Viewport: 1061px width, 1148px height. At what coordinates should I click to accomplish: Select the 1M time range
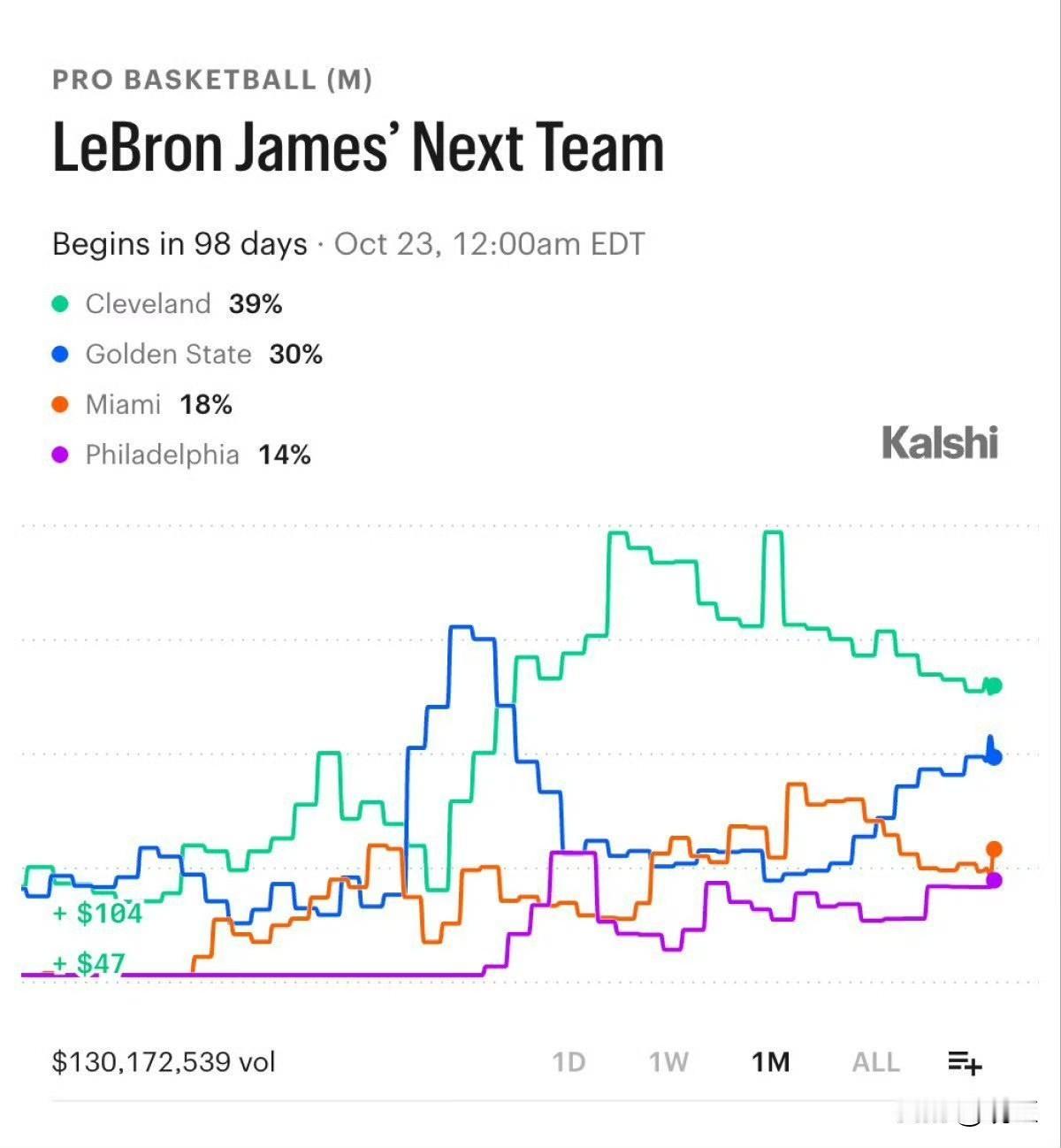[x=771, y=1061]
